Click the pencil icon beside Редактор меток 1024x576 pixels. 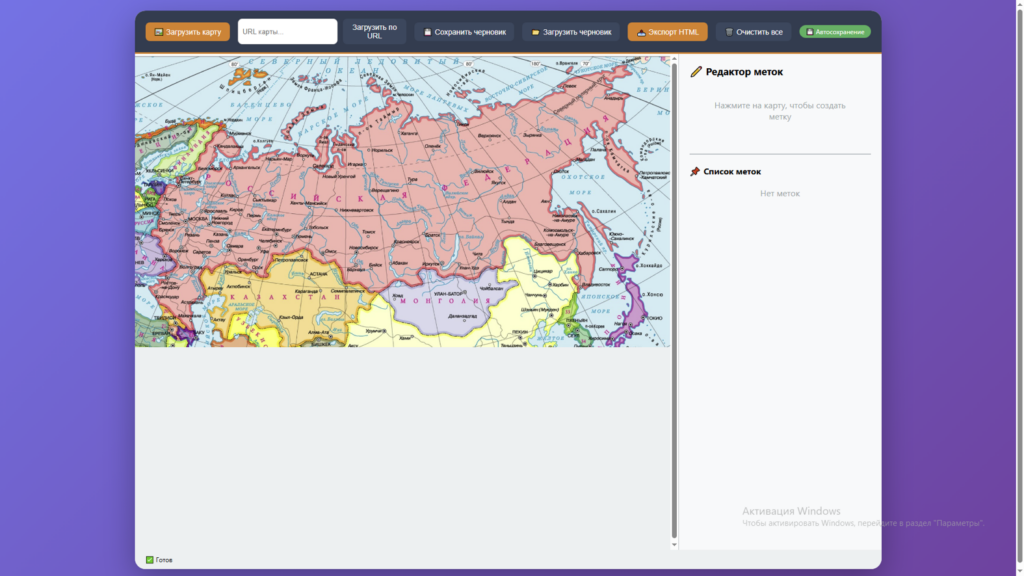click(696, 72)
